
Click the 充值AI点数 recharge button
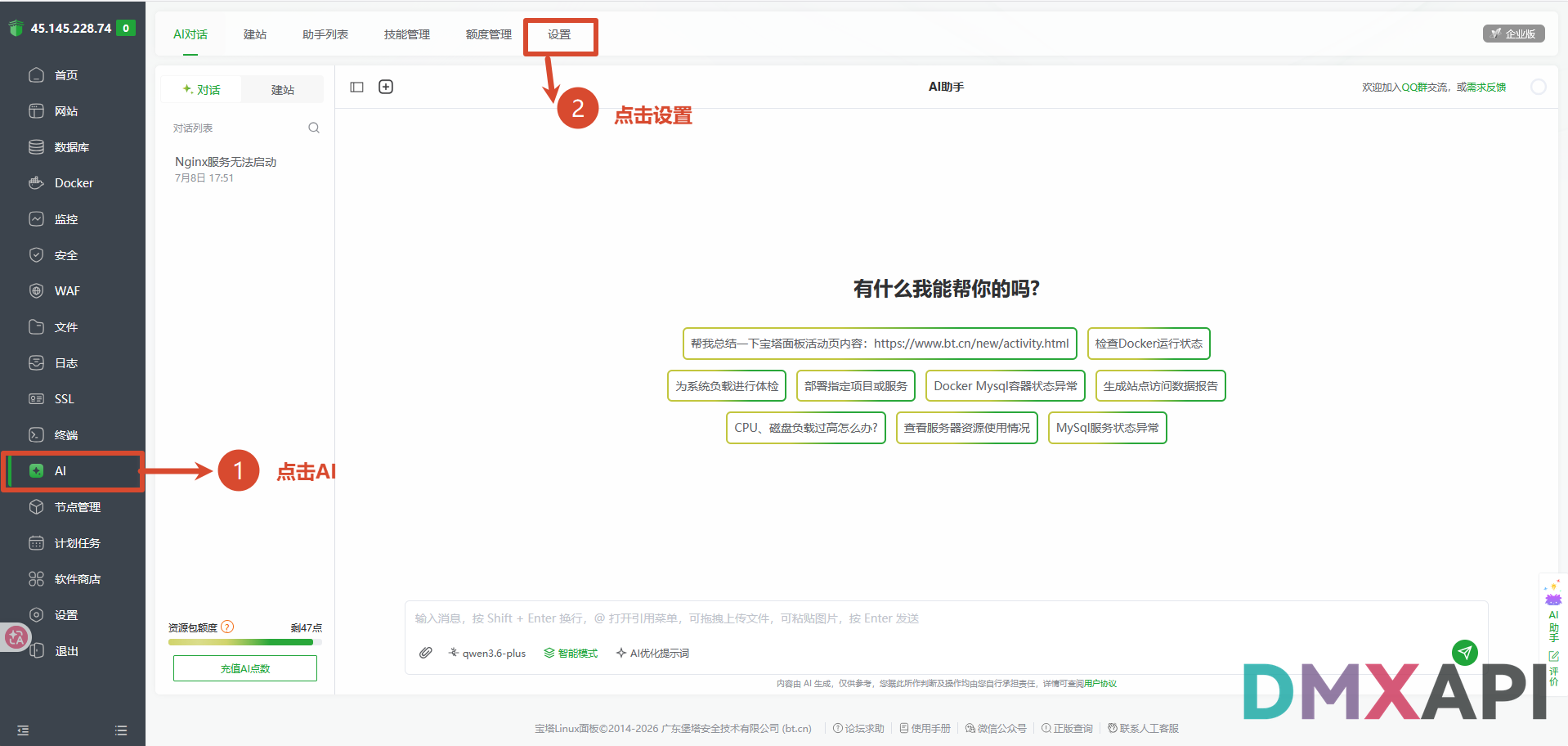pyautogui.click(x=245, y=668)
